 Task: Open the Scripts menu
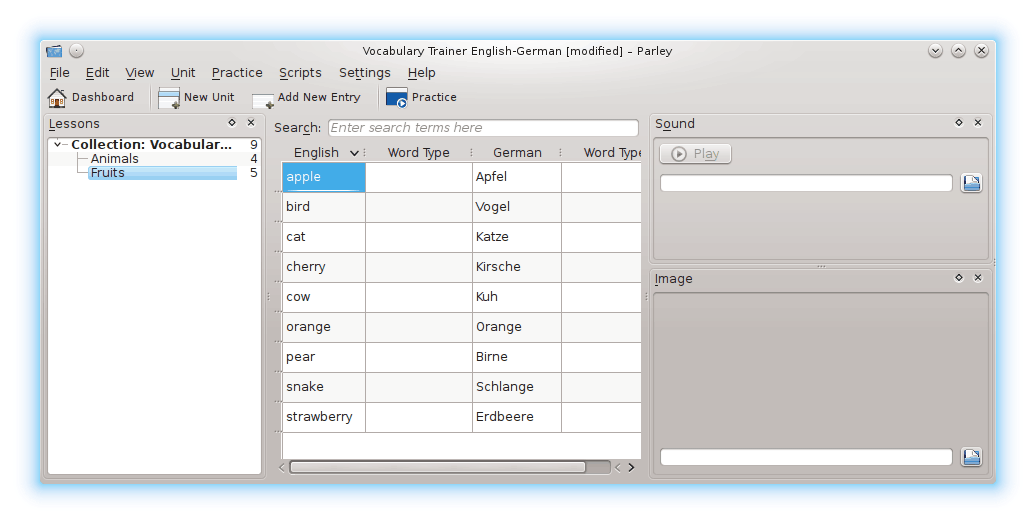[x=300, y=73]
